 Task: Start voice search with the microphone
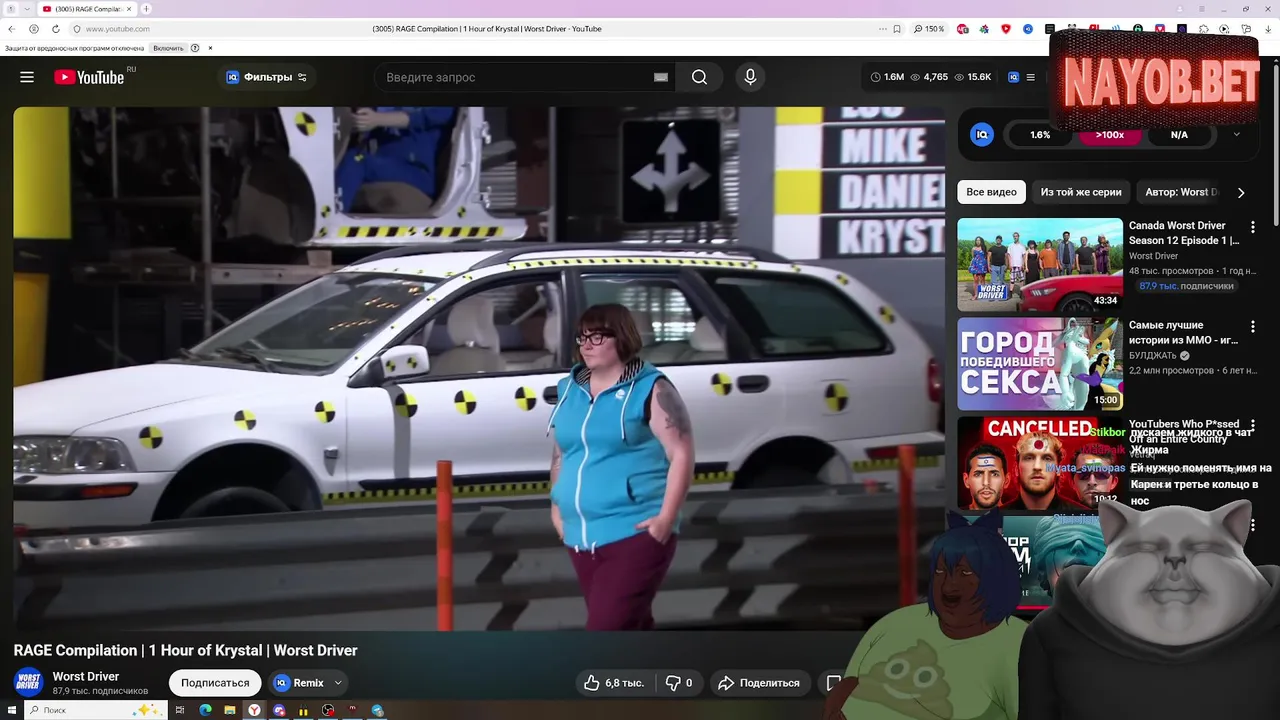tap(750, 77)
